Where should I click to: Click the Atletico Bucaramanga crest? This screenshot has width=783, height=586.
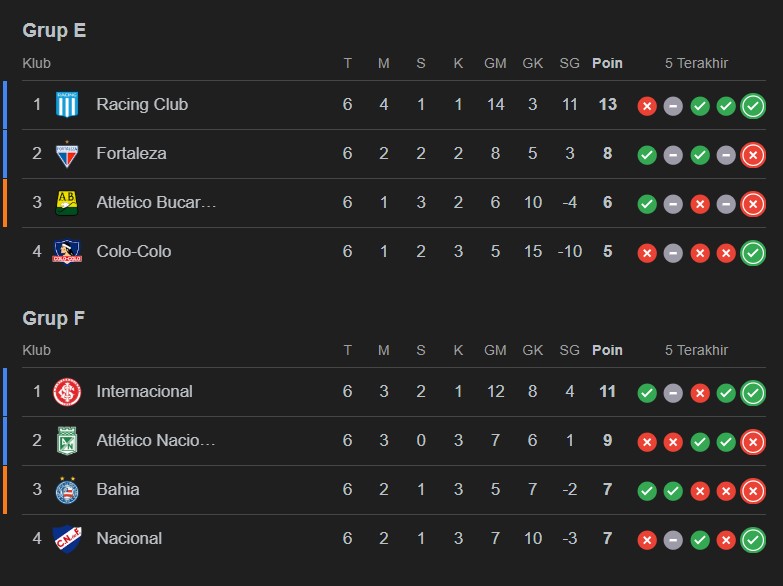tap(67, 203)
